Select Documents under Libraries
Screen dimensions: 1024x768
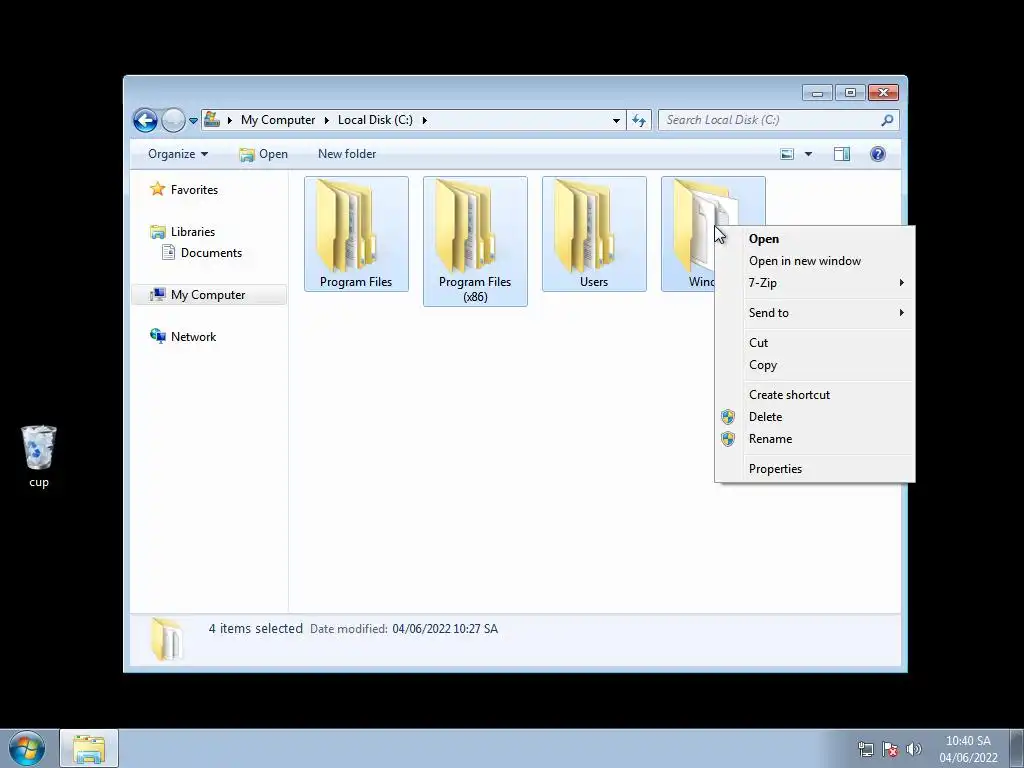tap(211, 253)
